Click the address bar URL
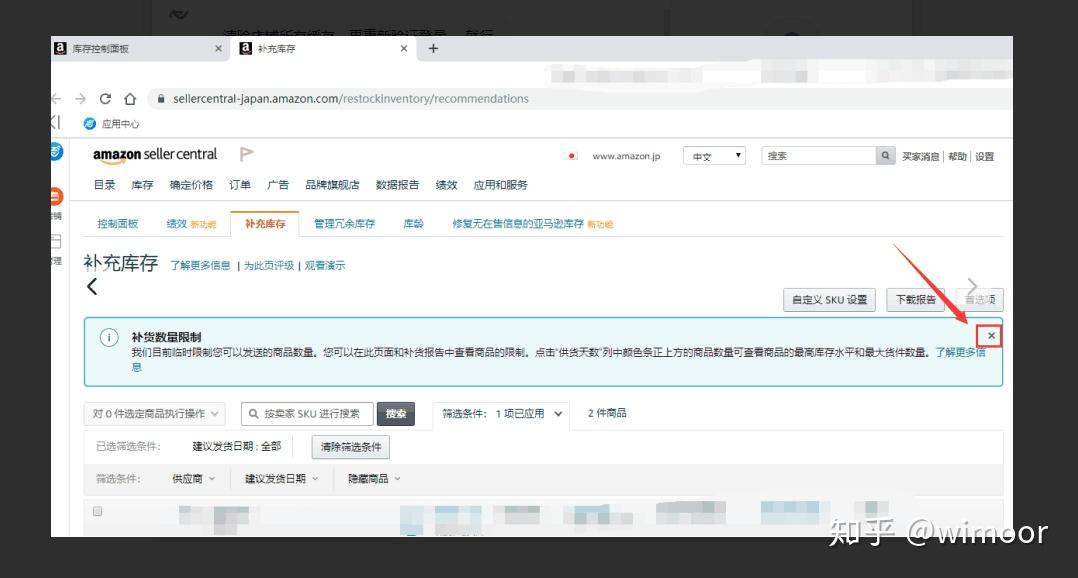1078x578 pixels. point(351,98)
